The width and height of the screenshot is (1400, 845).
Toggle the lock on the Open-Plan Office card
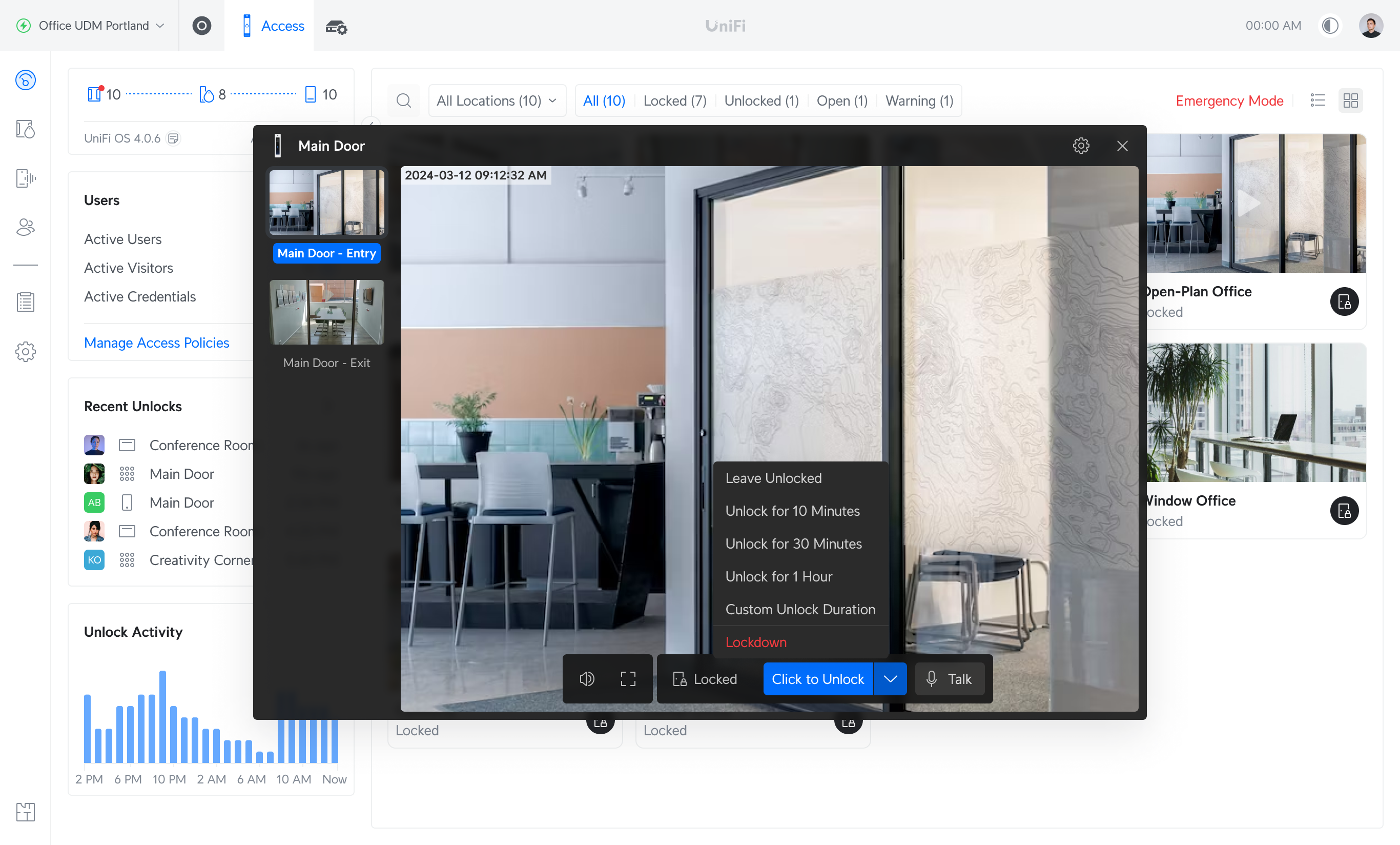(x=1344, y=302)
